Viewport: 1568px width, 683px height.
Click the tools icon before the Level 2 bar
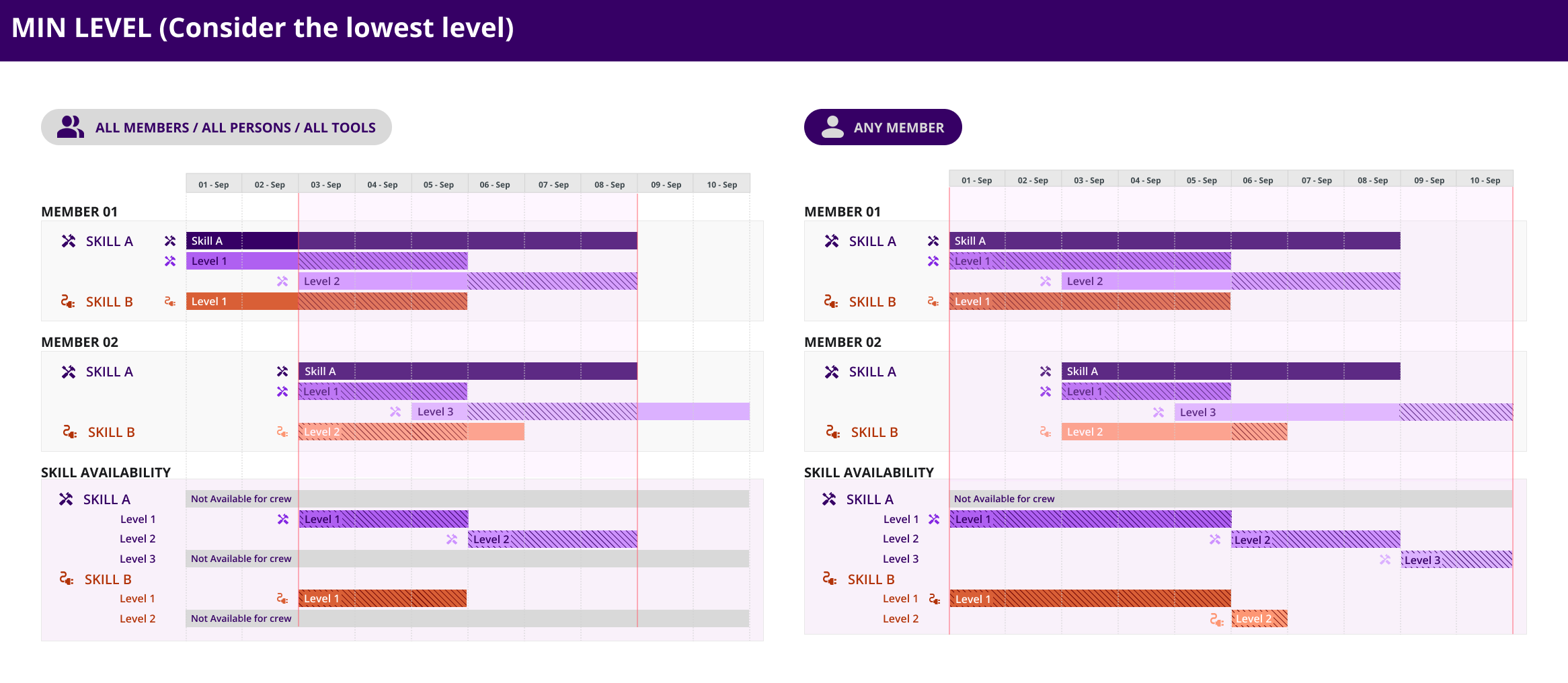[282, 281]
